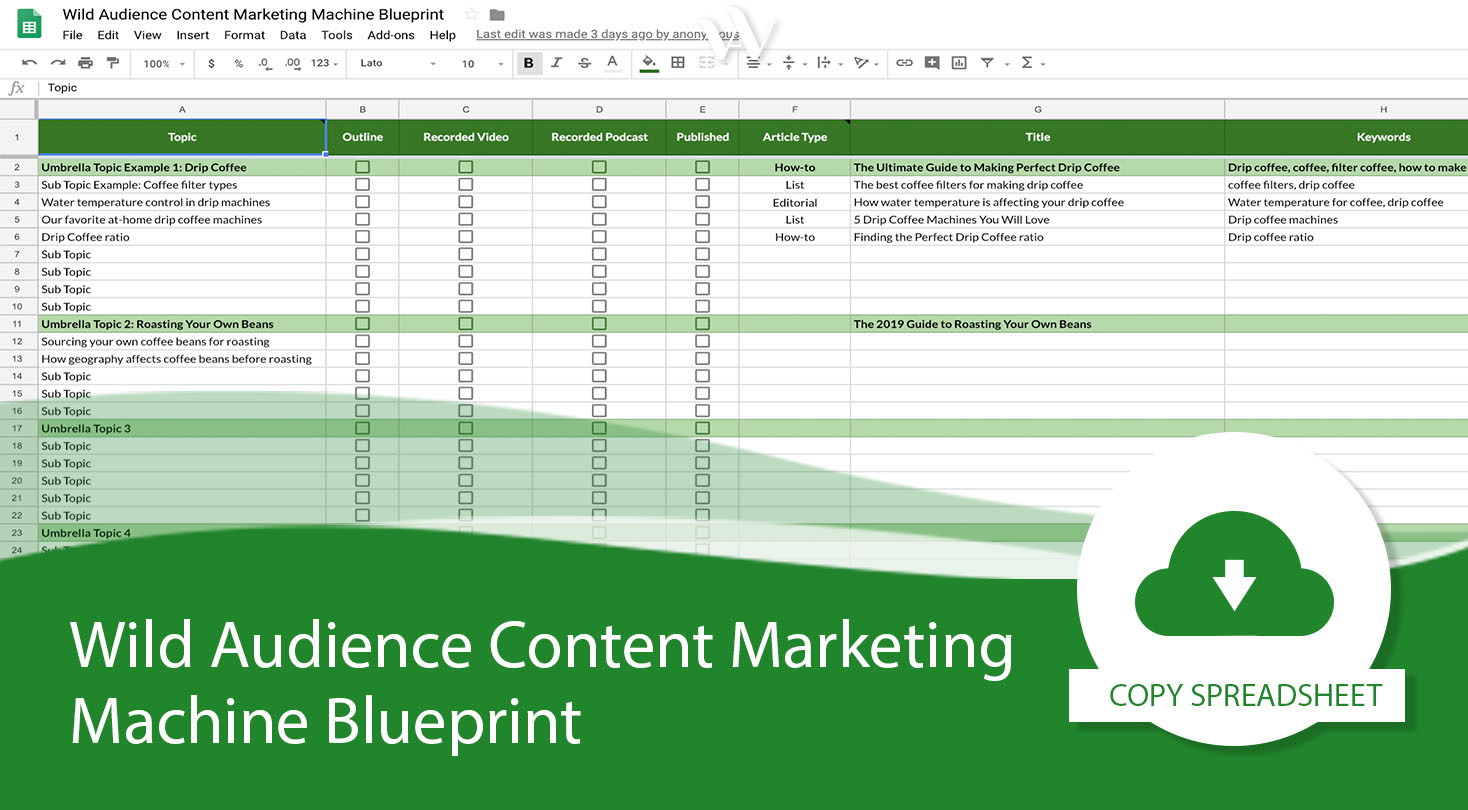Star the document
Image resolution: width=1468 pixels, height=810 pixels.
471,15
